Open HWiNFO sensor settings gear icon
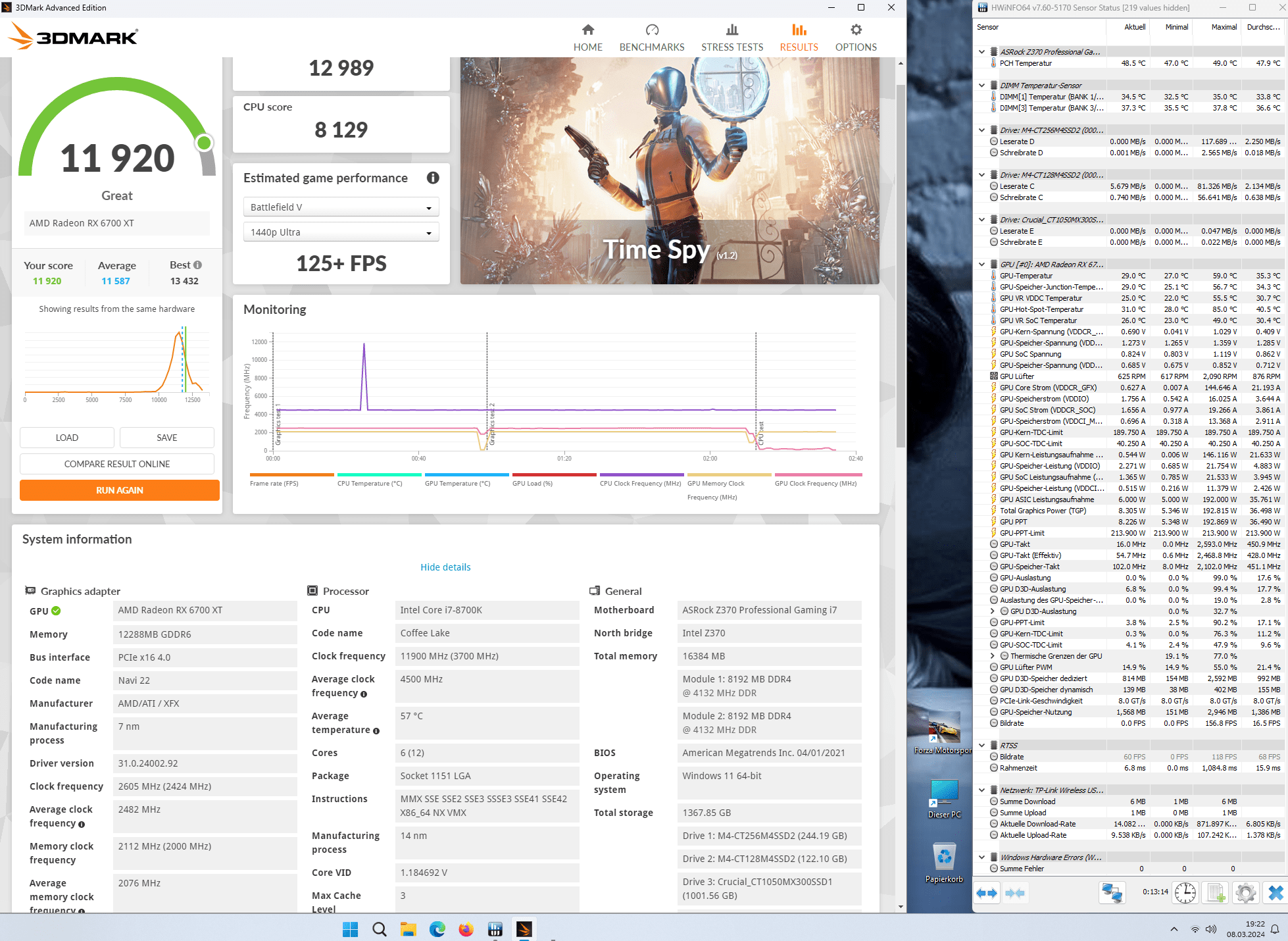 point(1245,893)
